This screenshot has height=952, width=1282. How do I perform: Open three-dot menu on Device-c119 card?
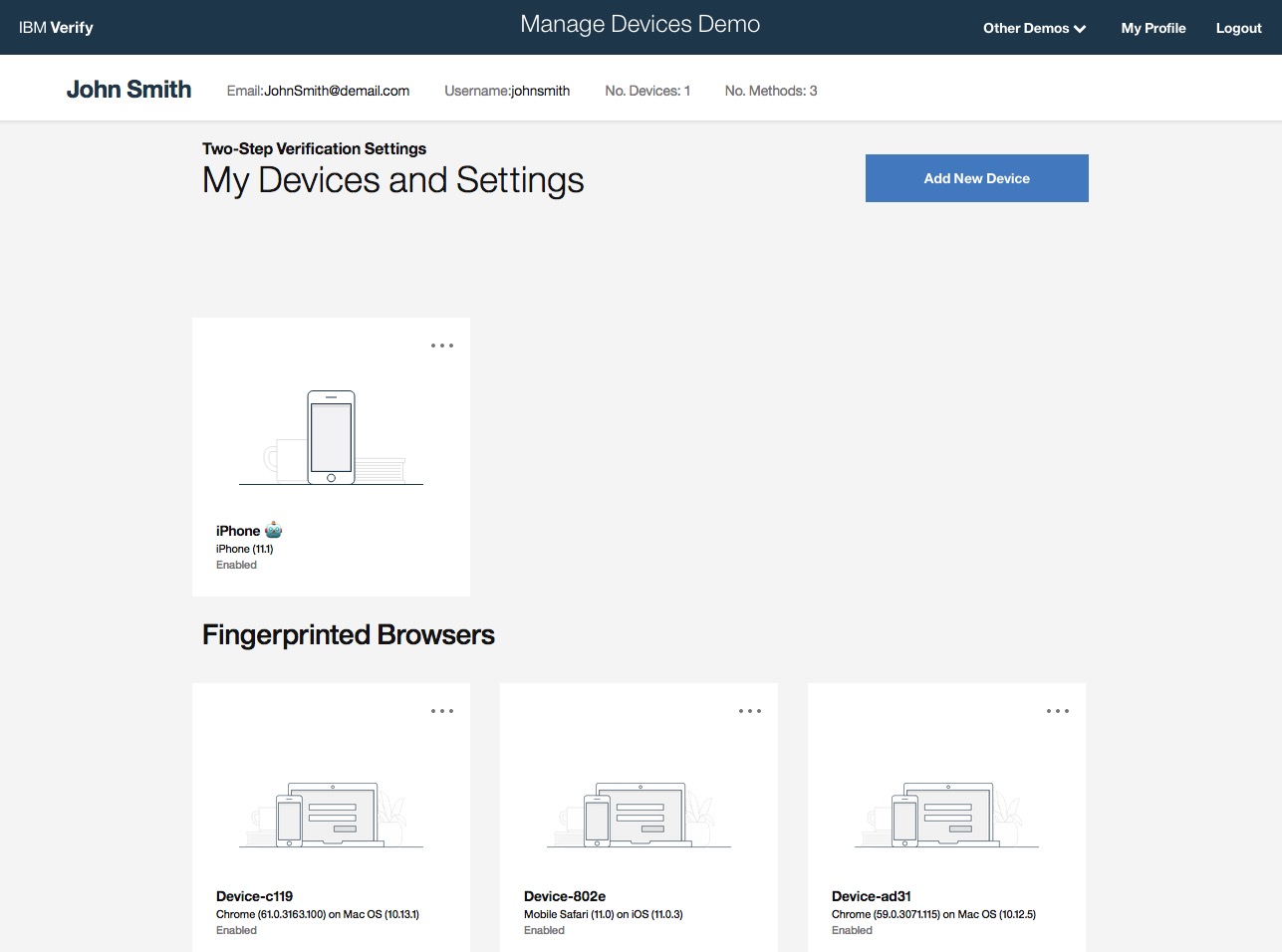[442, 711]
